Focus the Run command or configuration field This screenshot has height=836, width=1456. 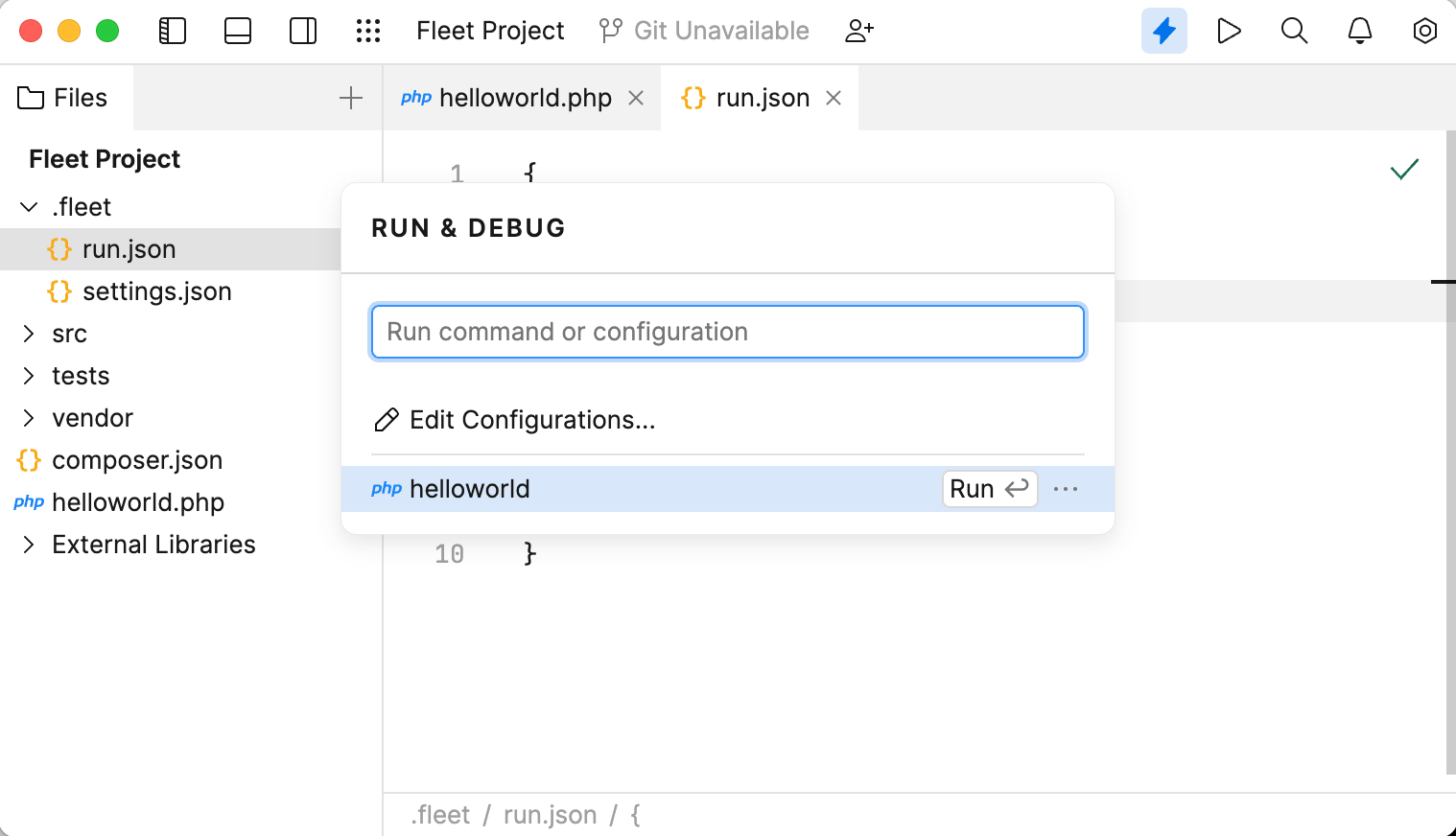point(727,332)
